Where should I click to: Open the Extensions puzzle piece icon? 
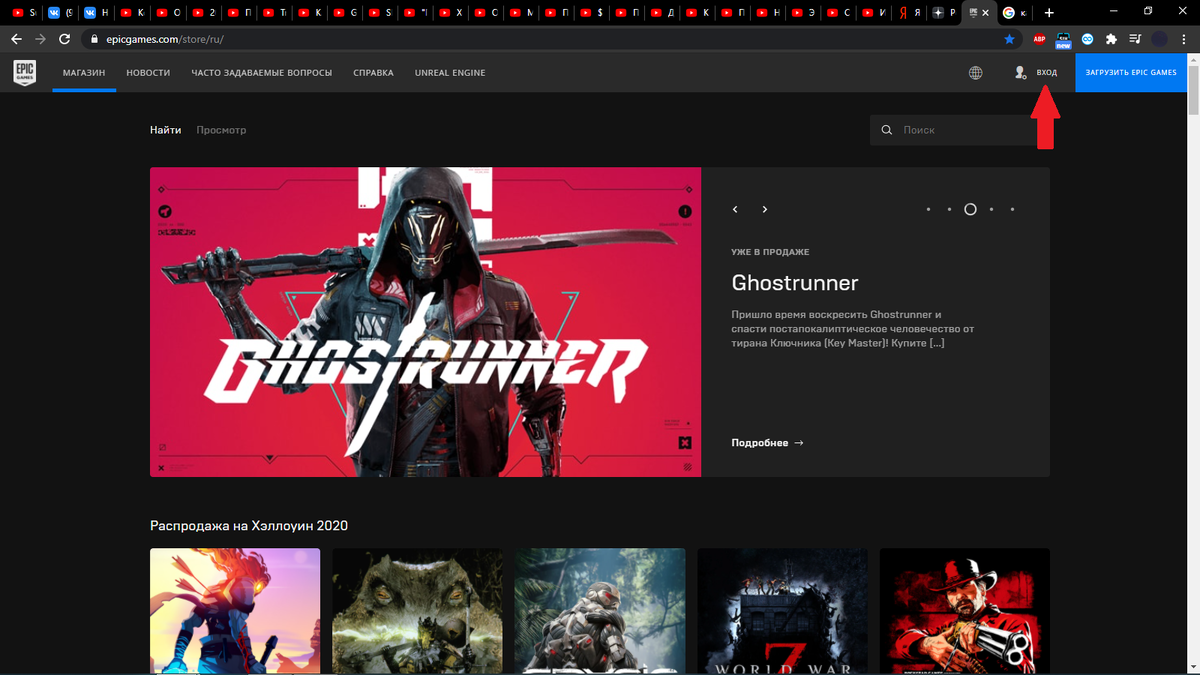coord(1111,39)
